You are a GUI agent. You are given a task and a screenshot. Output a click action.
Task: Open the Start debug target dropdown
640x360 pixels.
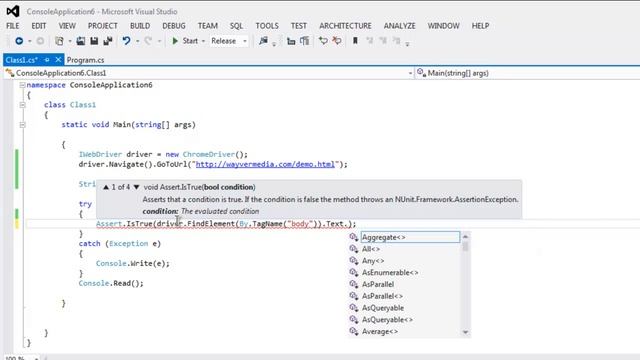(x=203, y=41)
